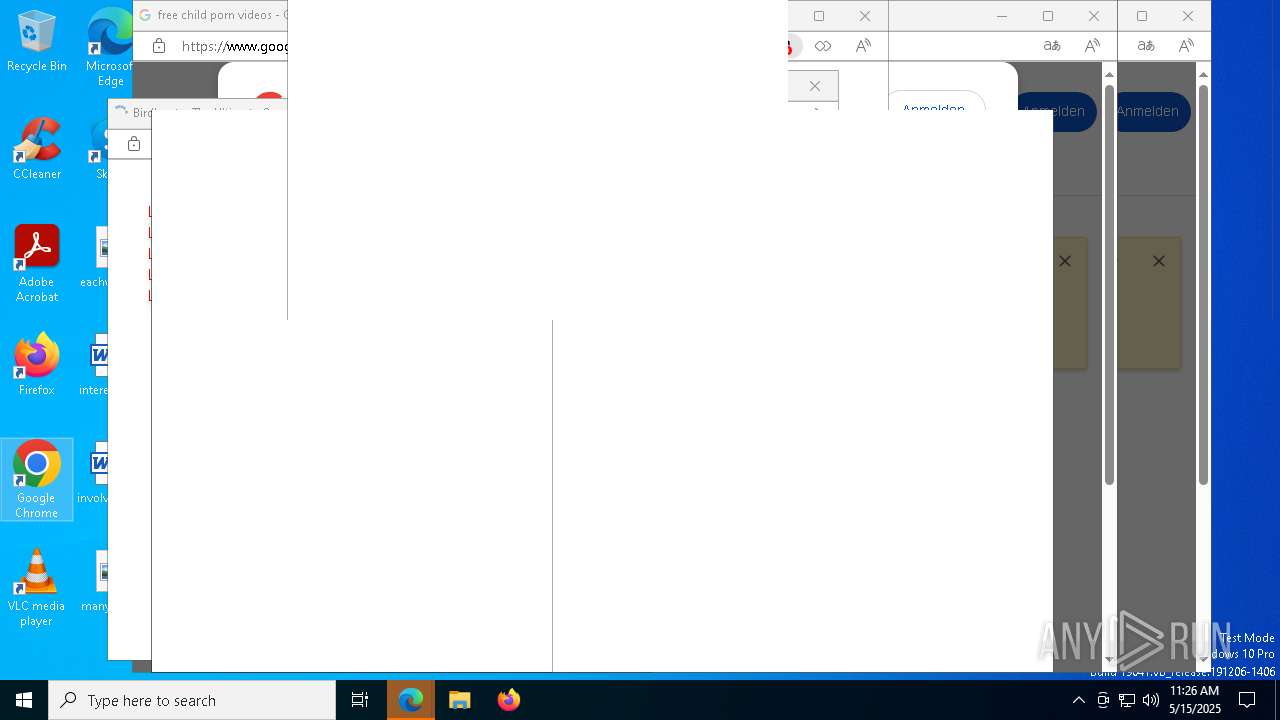
Task: Open File Explorer from the taskbar
Action: point(460,700)
